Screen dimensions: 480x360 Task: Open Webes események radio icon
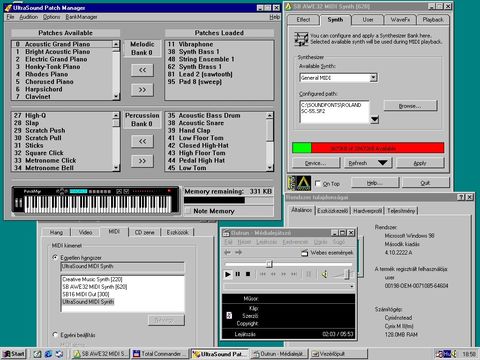pyautogui.click(x=305, y=253)
